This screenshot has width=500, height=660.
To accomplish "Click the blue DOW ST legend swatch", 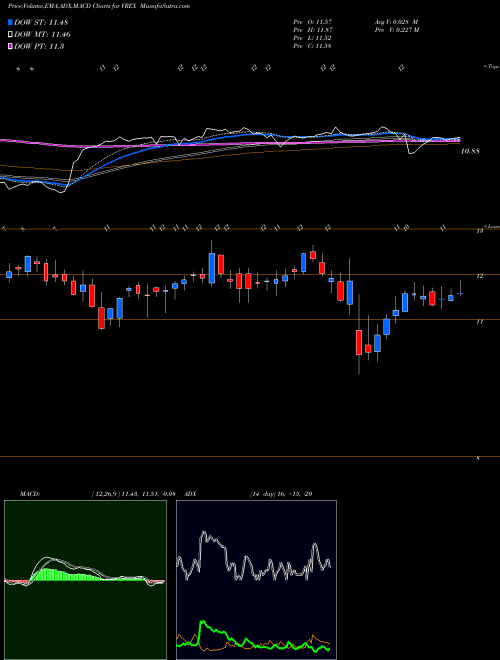I will [10, 22].
